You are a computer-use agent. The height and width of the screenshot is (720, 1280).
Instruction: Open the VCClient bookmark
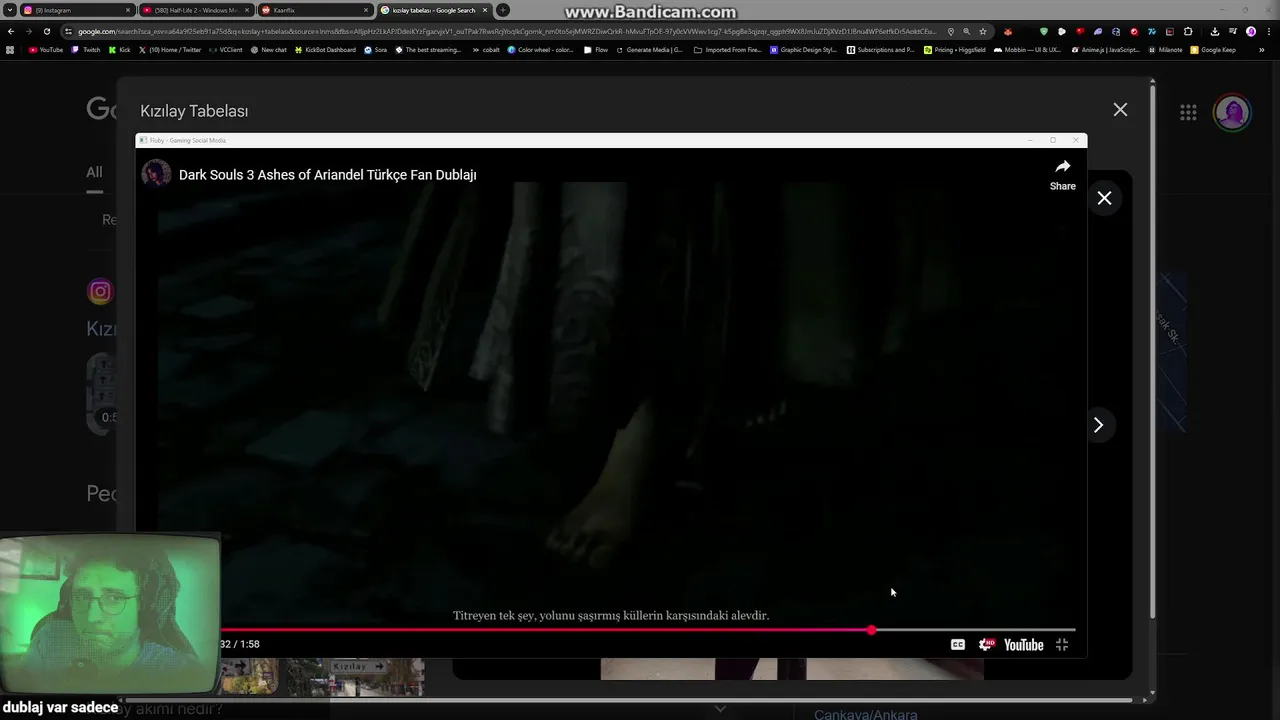[226, 50]
